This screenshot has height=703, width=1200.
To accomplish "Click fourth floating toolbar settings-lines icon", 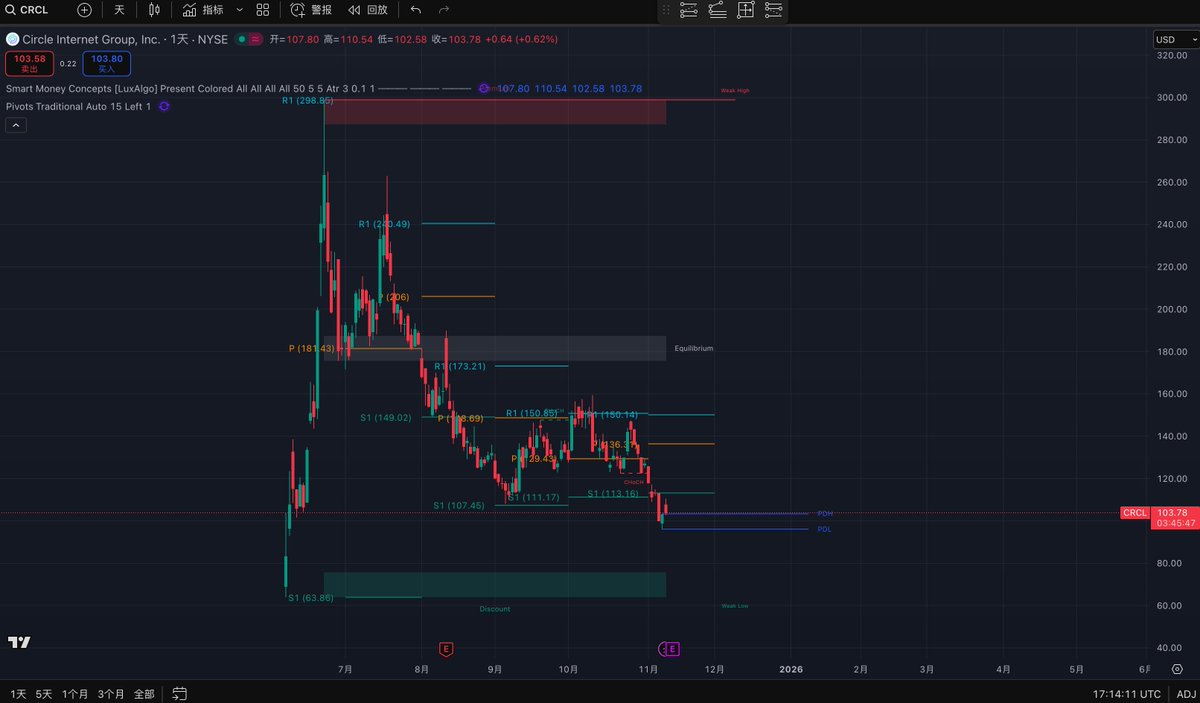I will tap(773, 11).
